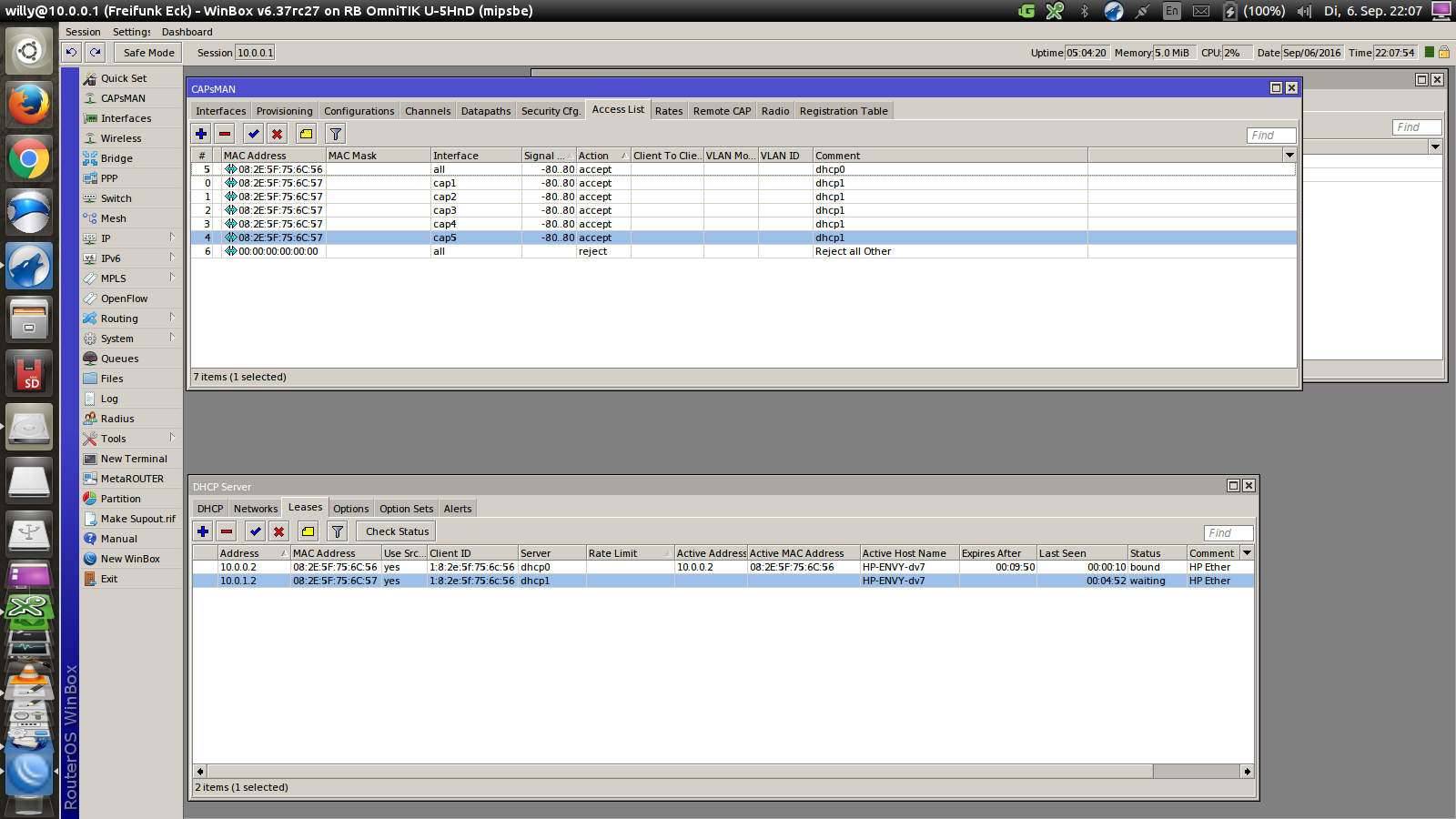Select the lease with address 10.0.0.2
This screenshot has width=1456, height=819.
(723, 567)
